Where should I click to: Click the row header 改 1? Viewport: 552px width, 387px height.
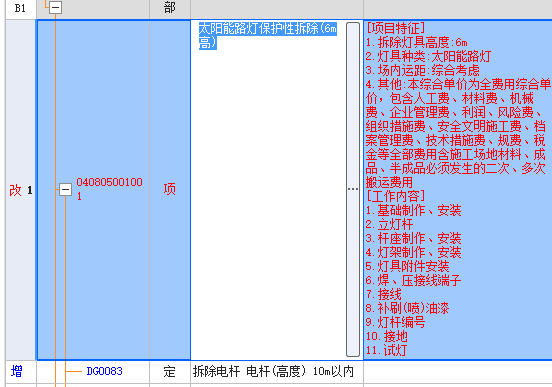click(x=21, y=190)
